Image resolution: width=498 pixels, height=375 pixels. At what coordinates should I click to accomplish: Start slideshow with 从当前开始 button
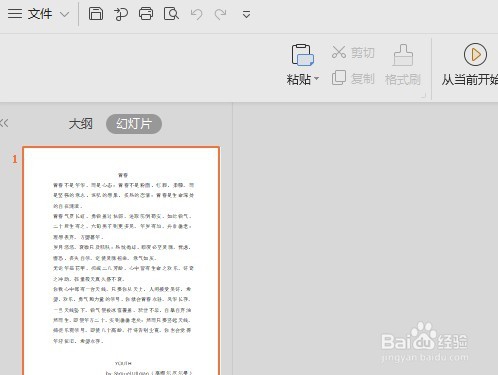(x=470, y=64)
